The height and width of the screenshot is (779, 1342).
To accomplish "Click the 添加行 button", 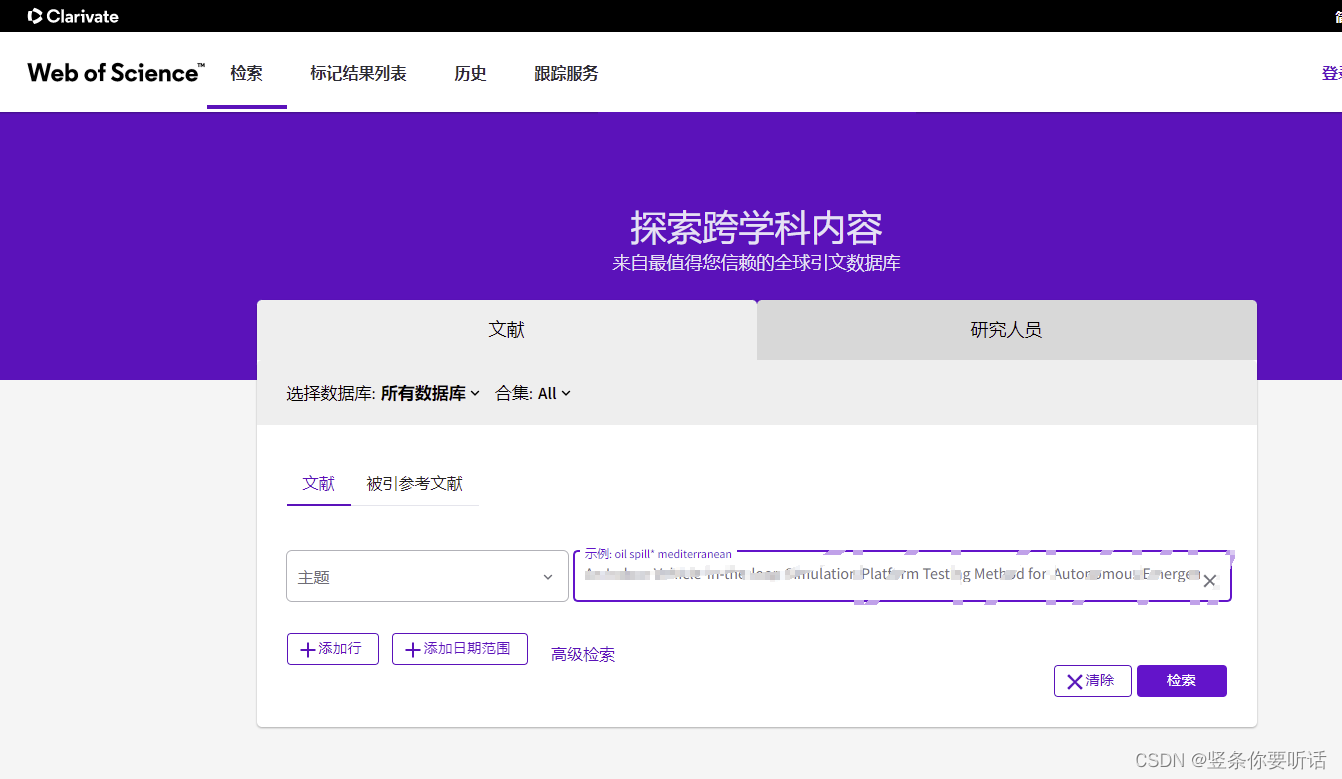I will point(333,649).
